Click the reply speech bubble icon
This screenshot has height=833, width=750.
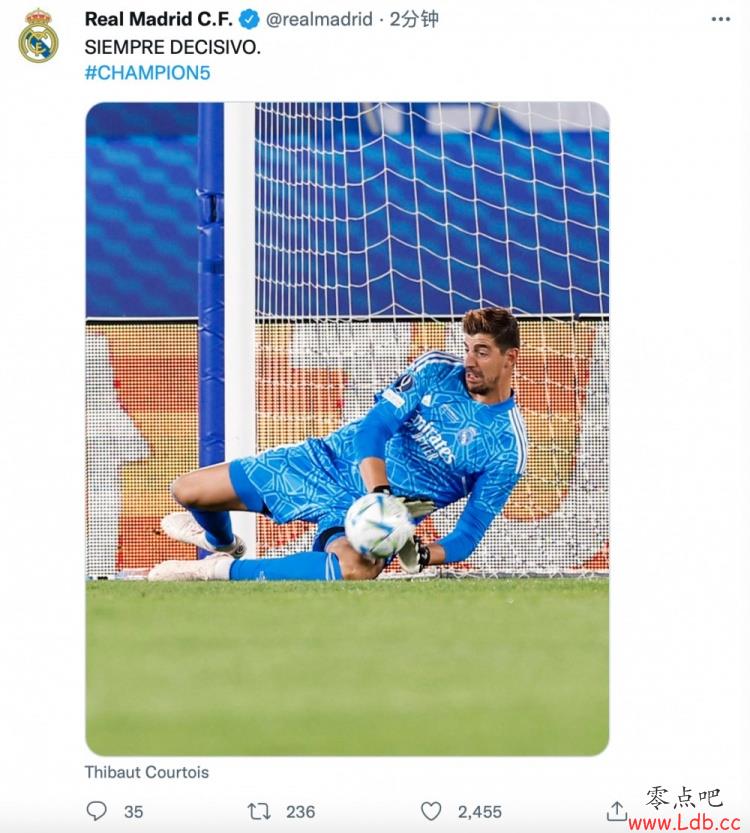pyautogui.click(x=97, y=811)
